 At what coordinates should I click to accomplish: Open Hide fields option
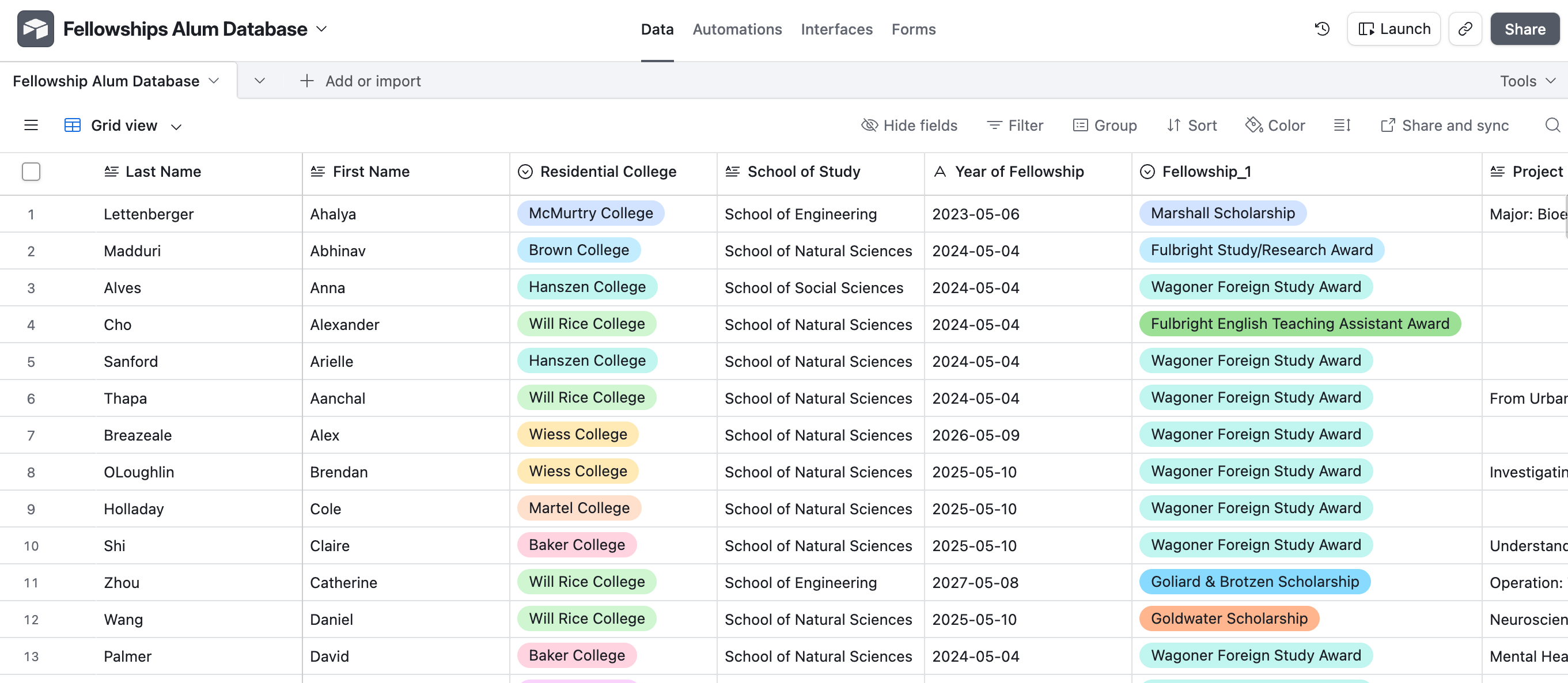pos(910,125)
